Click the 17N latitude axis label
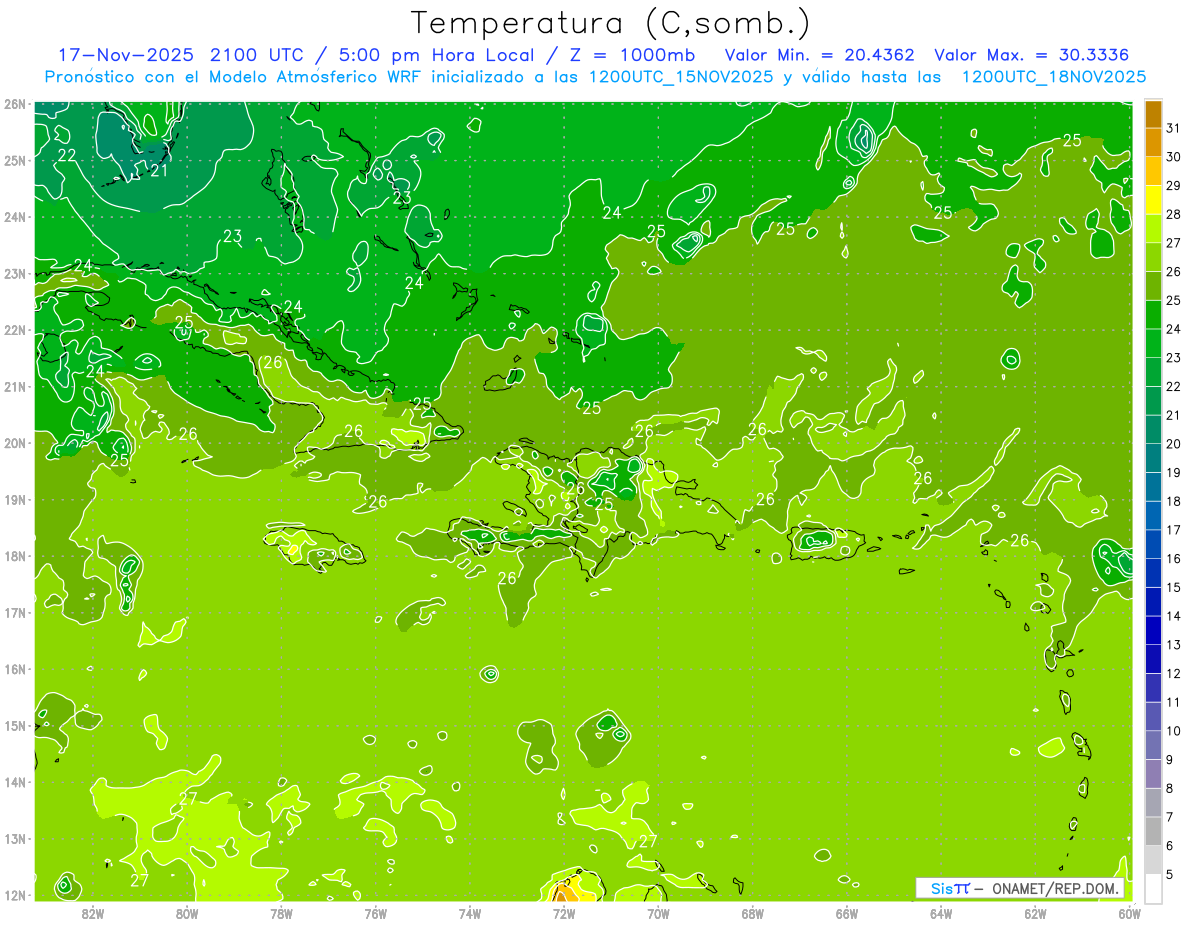 point(14,612)
